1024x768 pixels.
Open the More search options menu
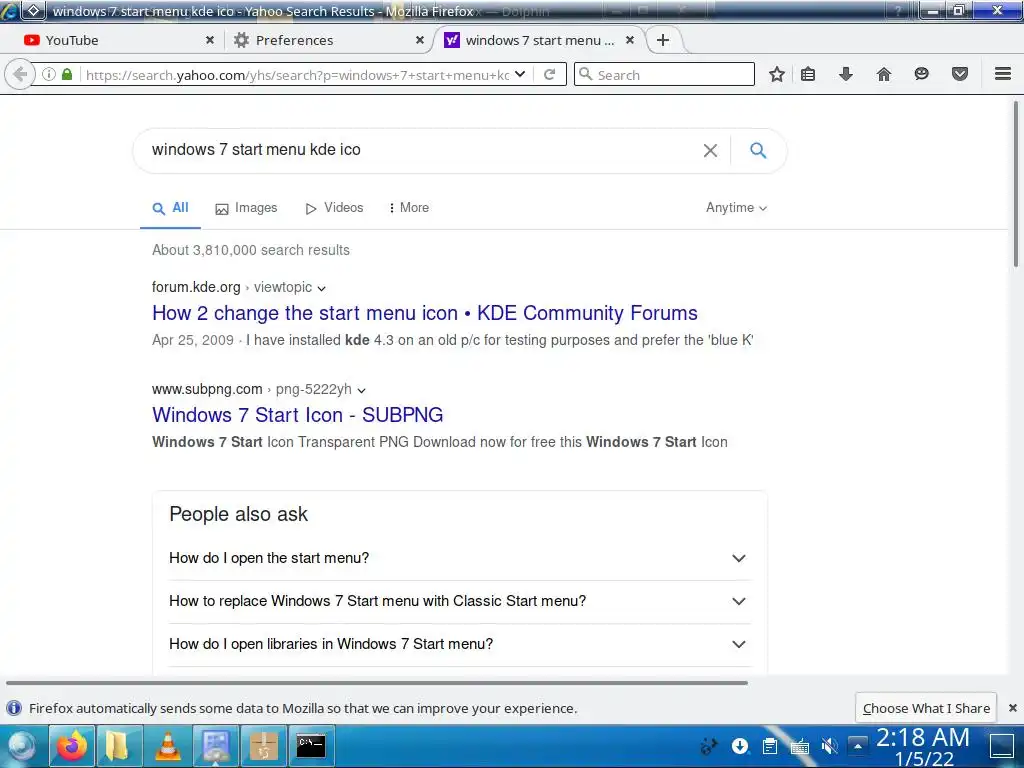pyautogui.click(x=409, y=208)
